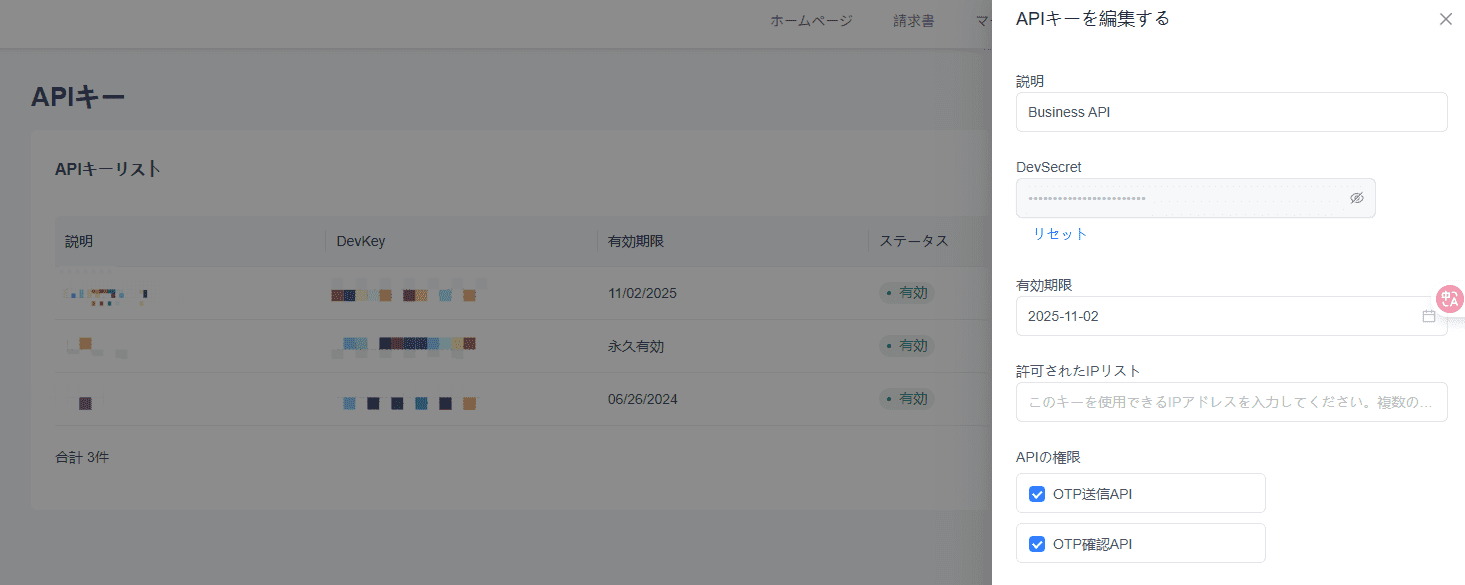Click the 合計 3件 total text

click(82, 457)
